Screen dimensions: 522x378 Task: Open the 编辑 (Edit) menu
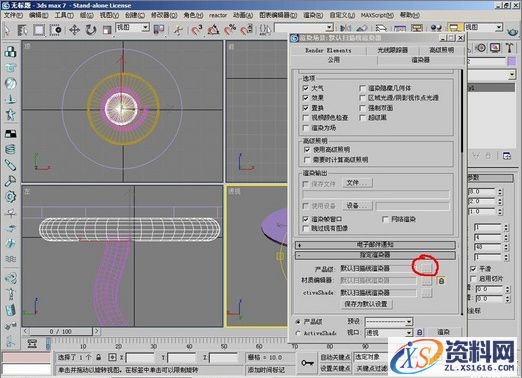click(38, 15)
